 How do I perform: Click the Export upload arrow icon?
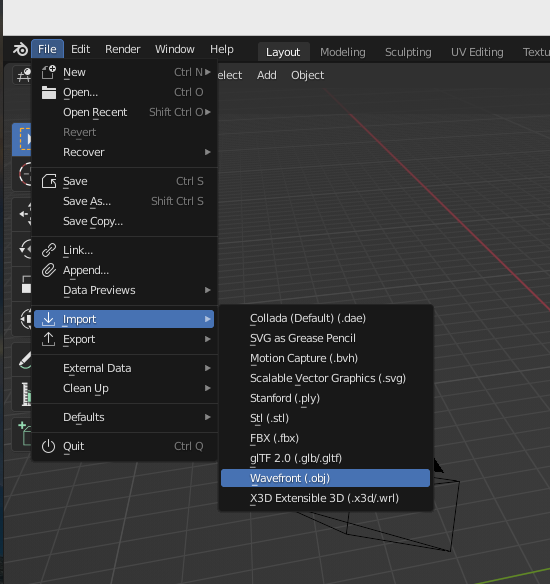click(48, 339)
